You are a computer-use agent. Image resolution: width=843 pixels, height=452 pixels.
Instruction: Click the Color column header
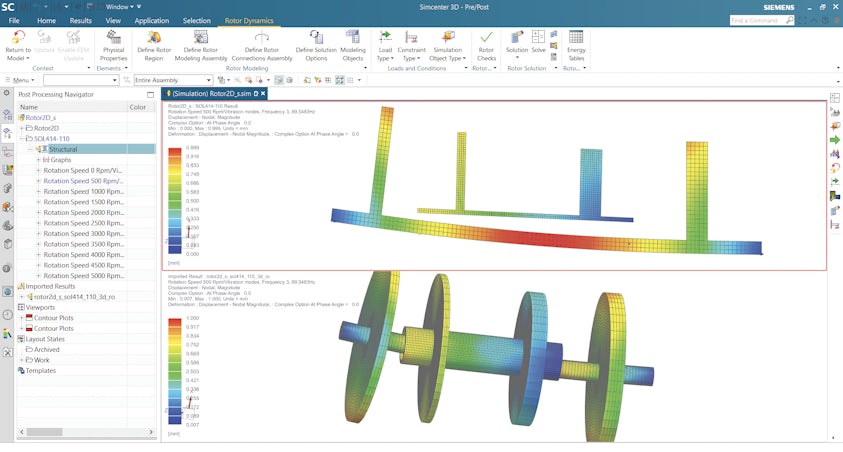138,107
